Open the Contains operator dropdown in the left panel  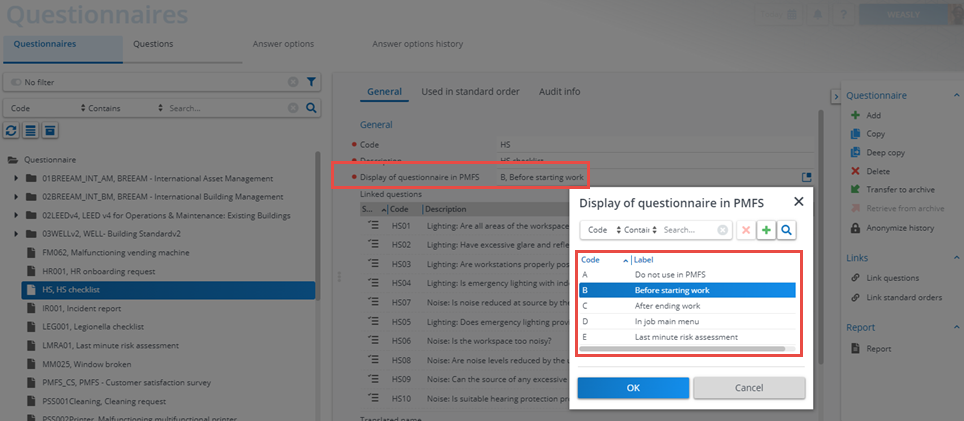point(103,108)
